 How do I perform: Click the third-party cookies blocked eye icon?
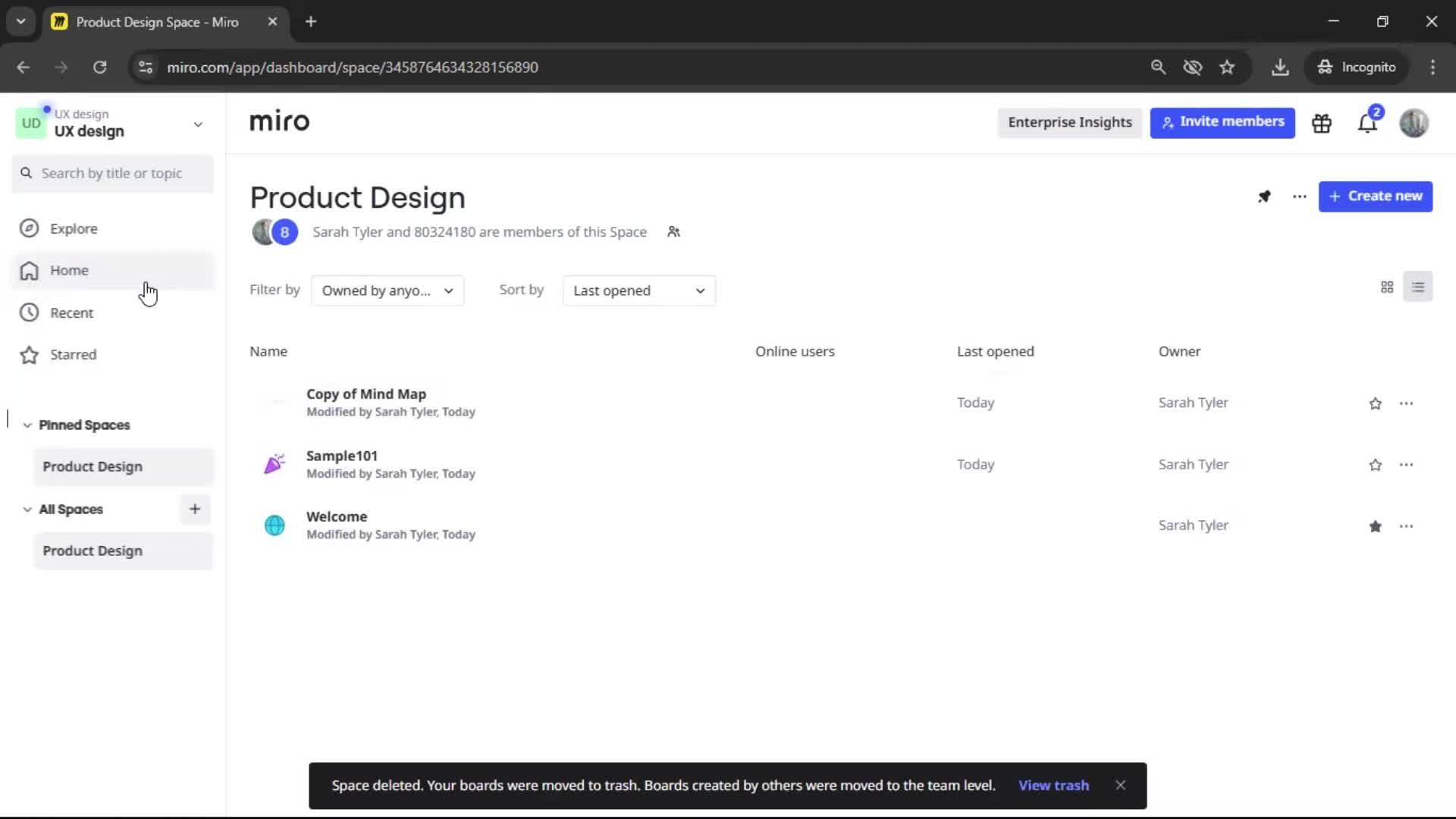pos(1193,67)
